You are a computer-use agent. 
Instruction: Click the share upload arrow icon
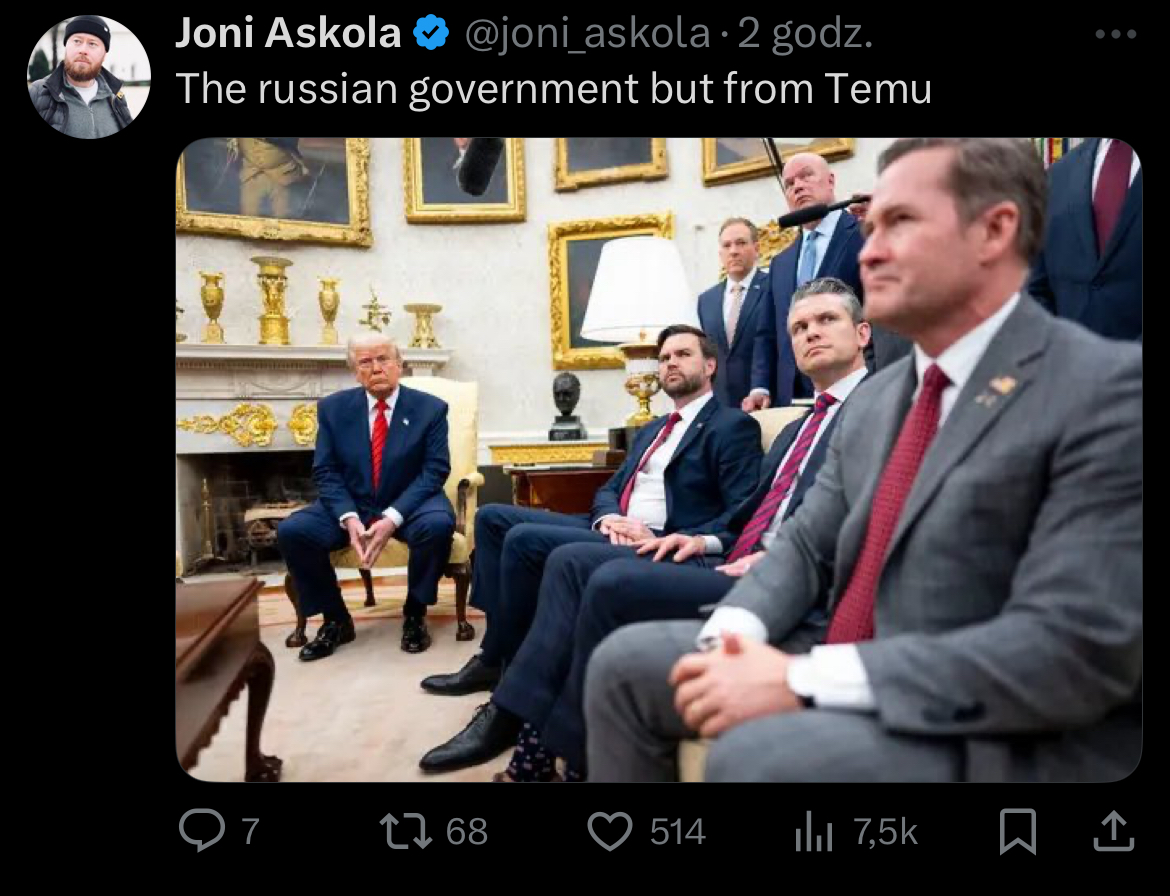1113,831
